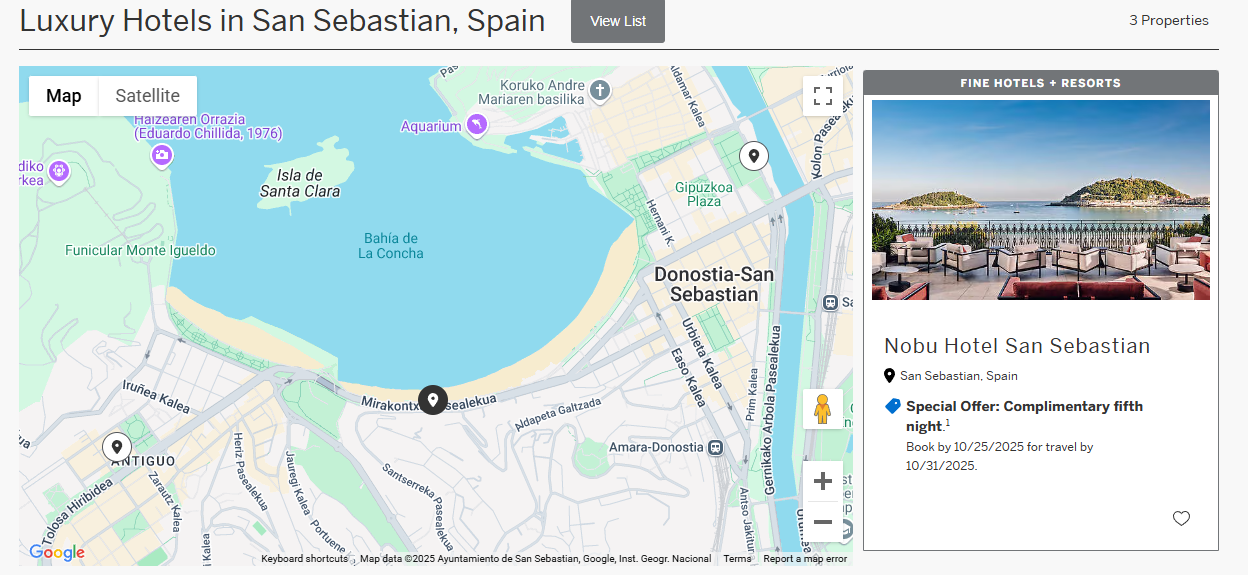
Task: Click the Bahía de La Concha label
Action: click(x=391, y=246)
